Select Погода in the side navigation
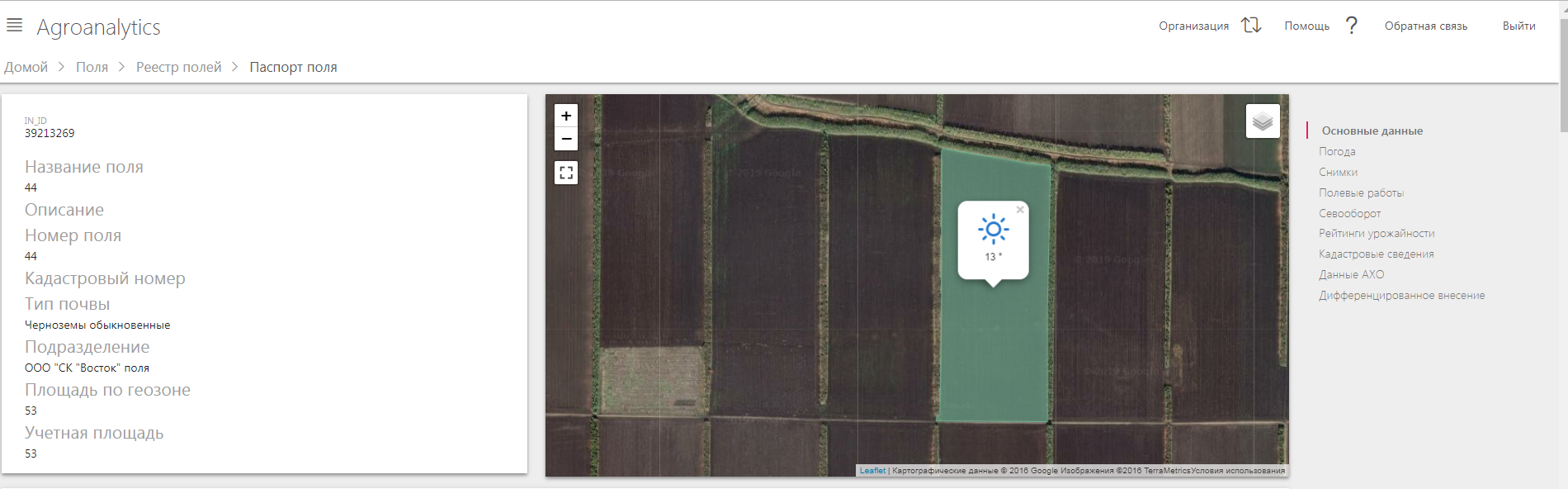 pos(1337,151)
